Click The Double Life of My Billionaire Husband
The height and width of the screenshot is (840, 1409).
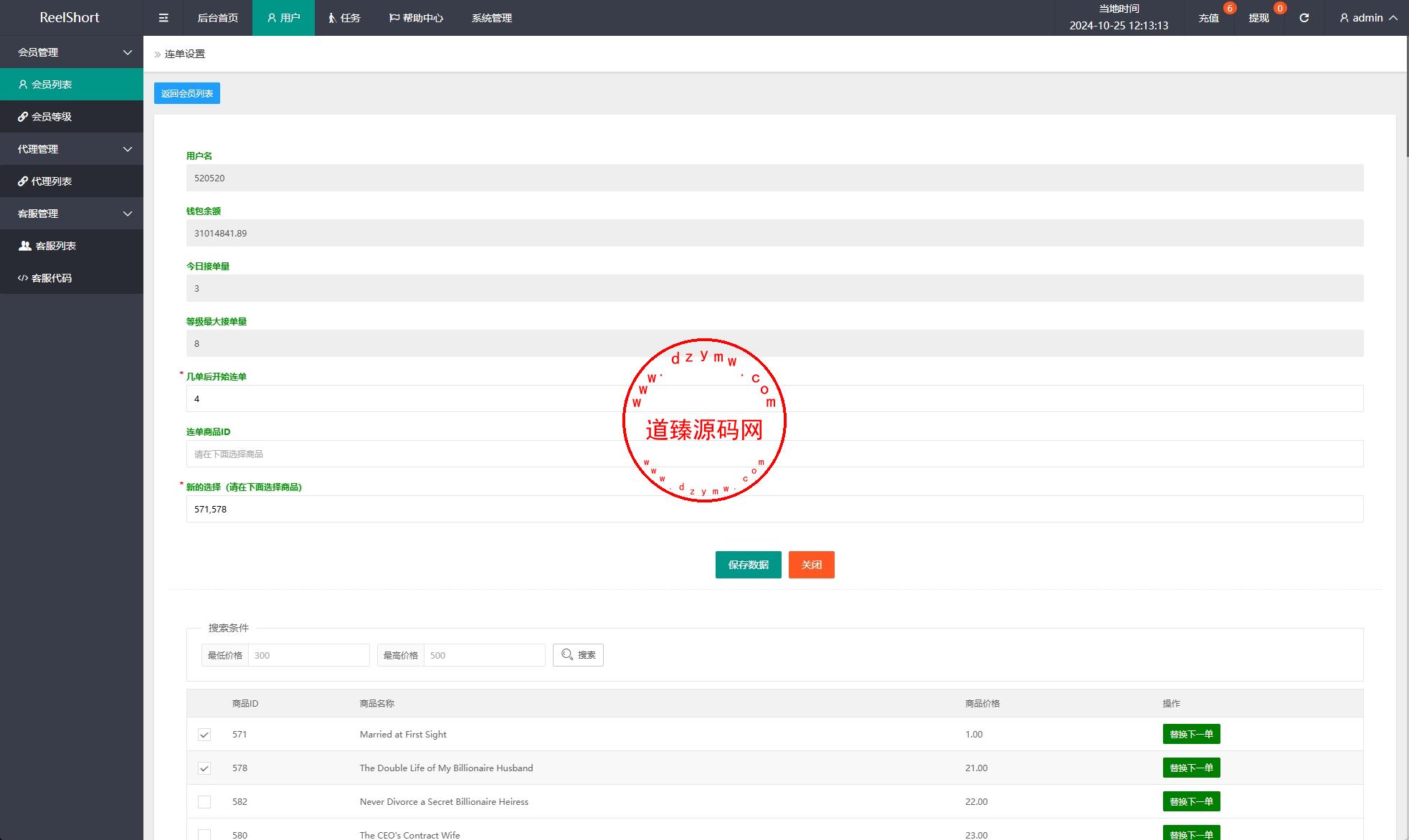point(446,768)
